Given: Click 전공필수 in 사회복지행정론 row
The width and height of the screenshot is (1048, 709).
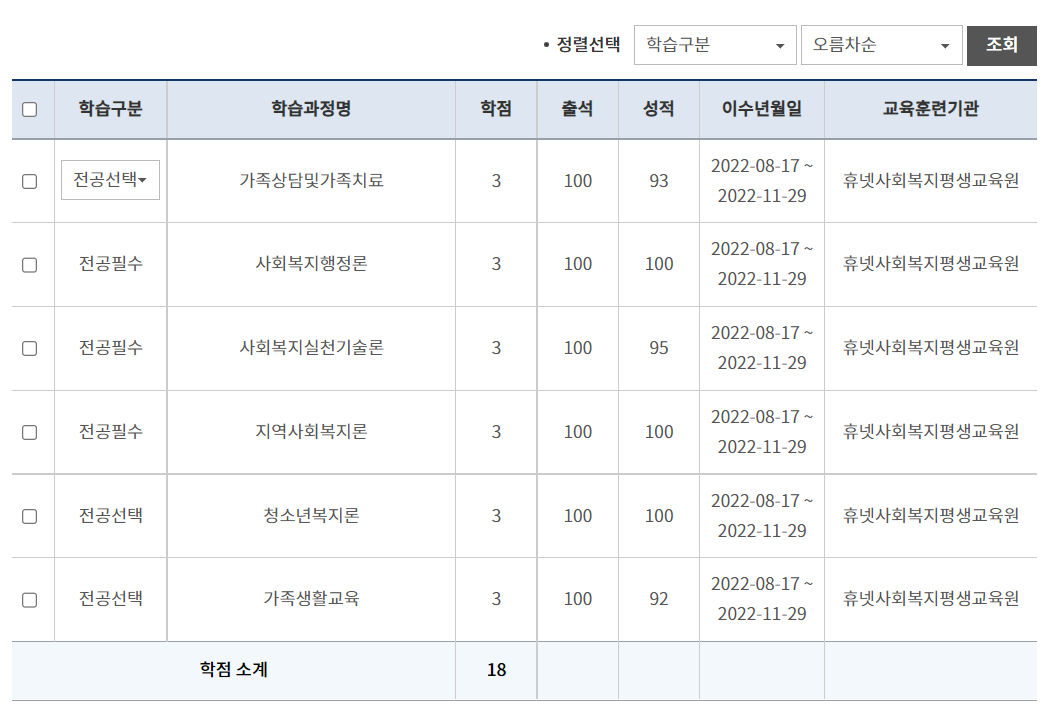Looking at the screenshot, I should tap(110, 264).
